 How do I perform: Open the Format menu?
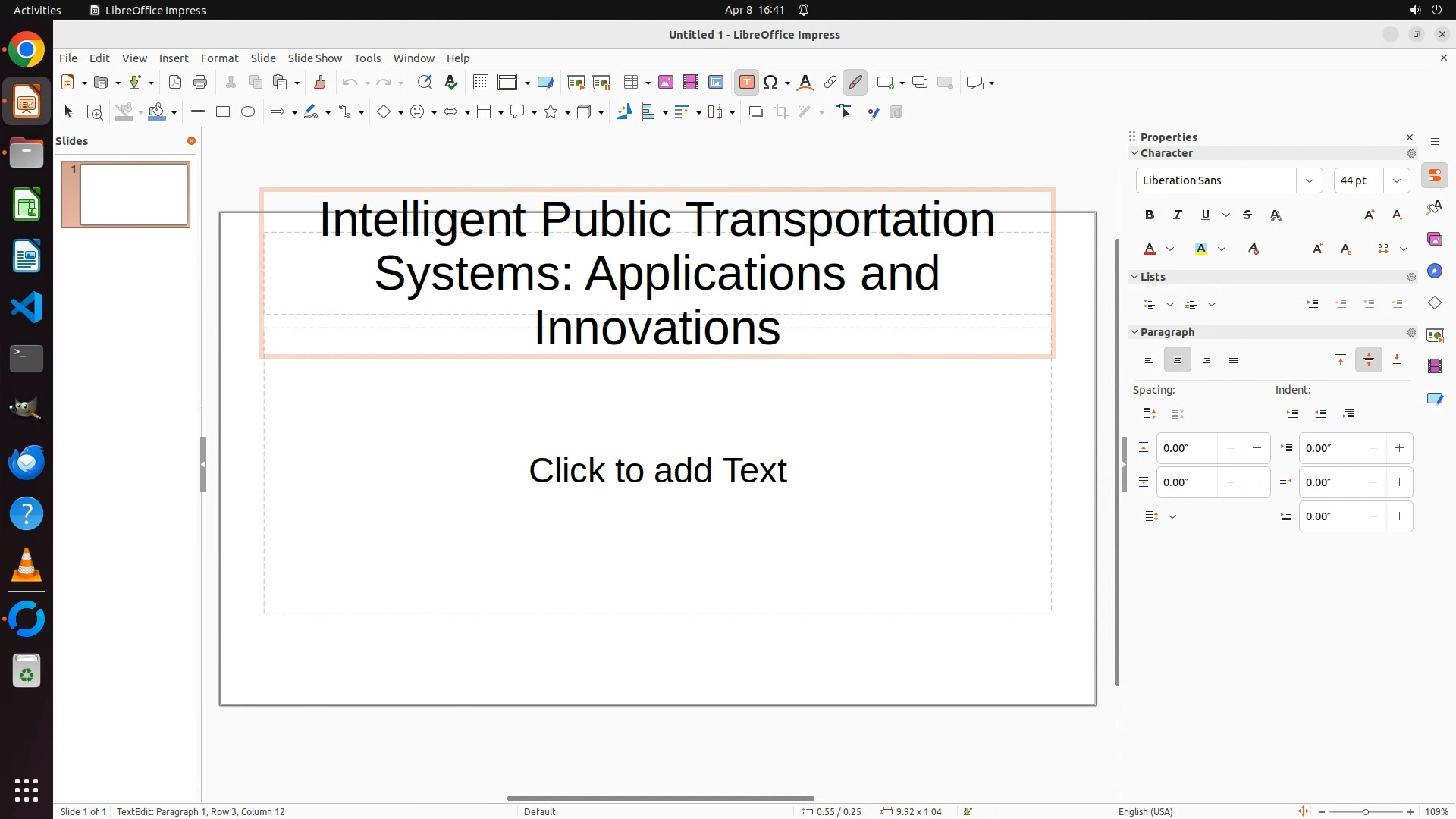[x=219, y=58]
